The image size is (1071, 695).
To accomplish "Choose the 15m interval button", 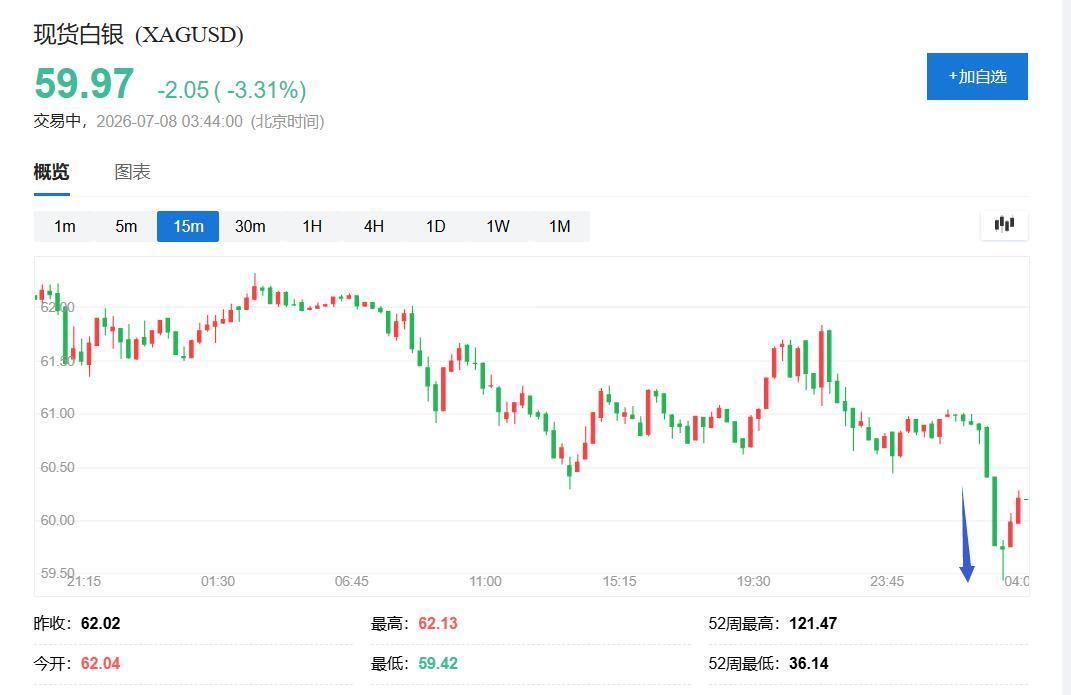I will 188,227.
